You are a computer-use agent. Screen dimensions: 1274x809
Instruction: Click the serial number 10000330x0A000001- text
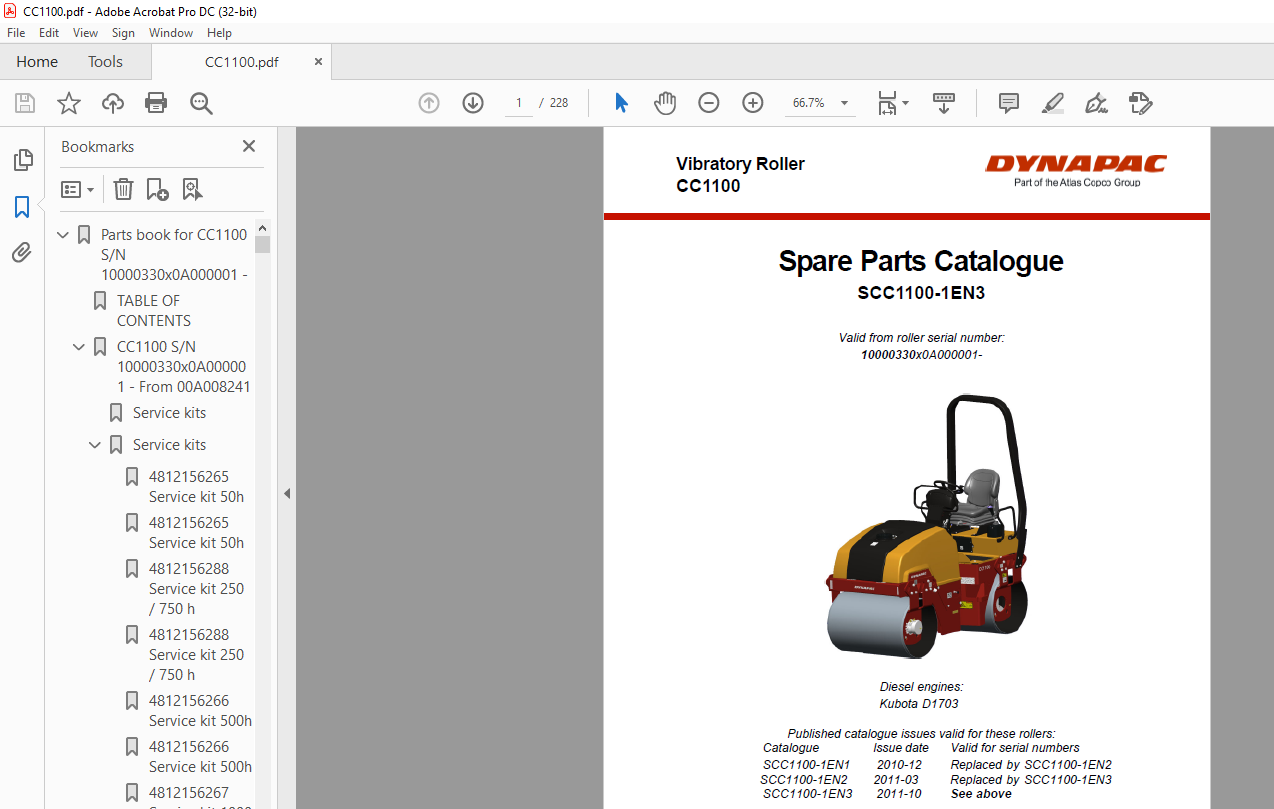coord(921,355)
